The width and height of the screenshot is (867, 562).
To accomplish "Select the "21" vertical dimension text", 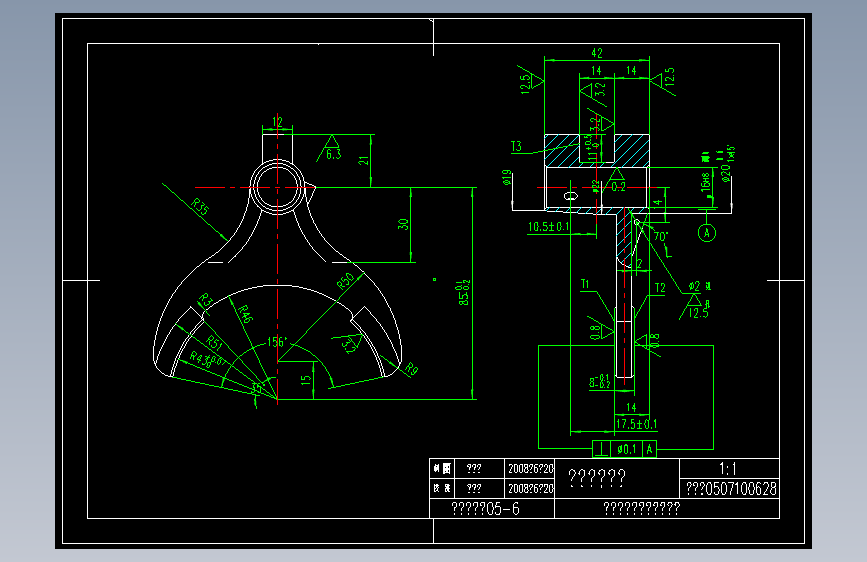I will [x=363, y=160].
